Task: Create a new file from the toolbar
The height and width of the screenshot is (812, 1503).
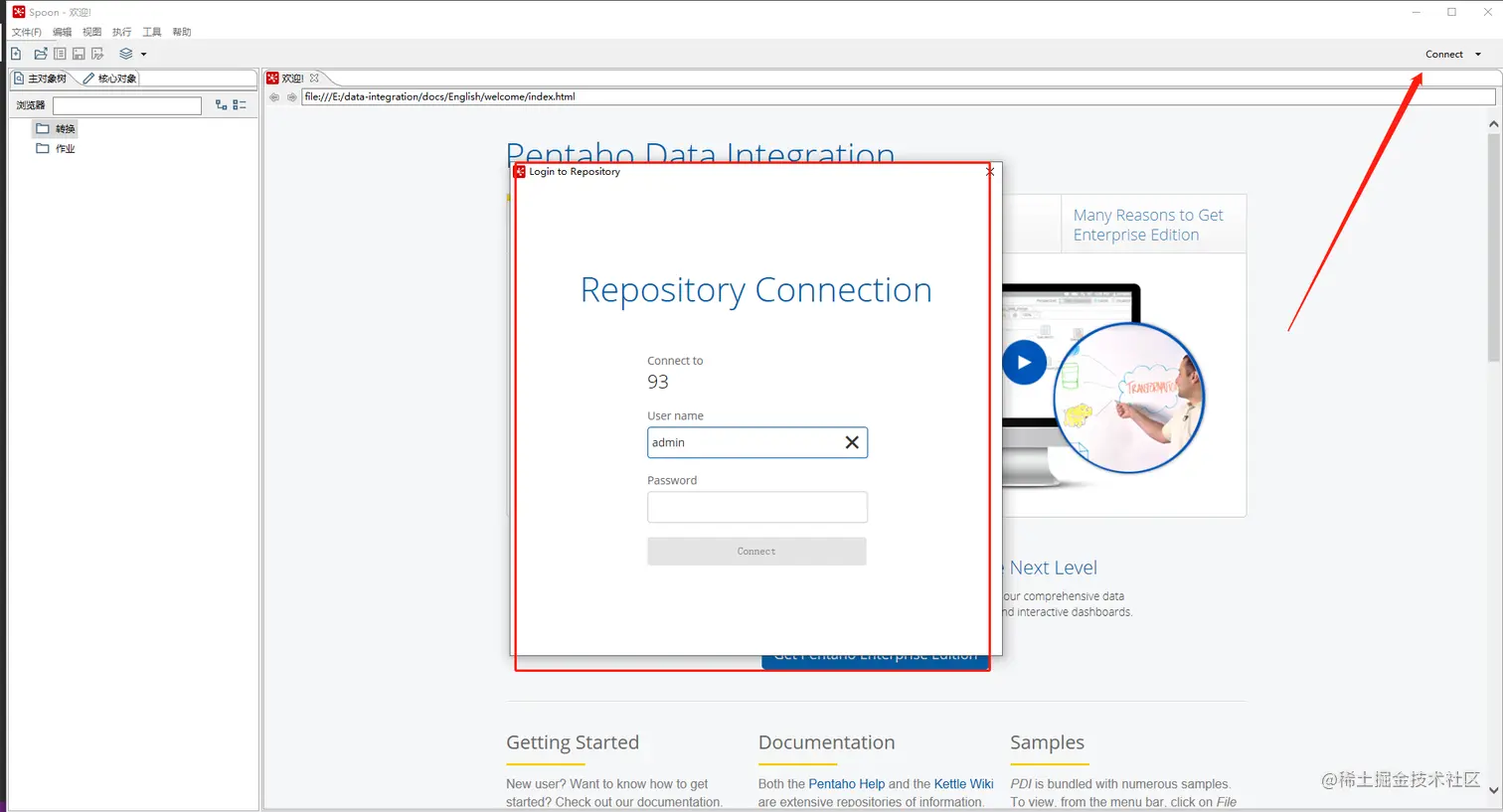Action: (16, 54)
